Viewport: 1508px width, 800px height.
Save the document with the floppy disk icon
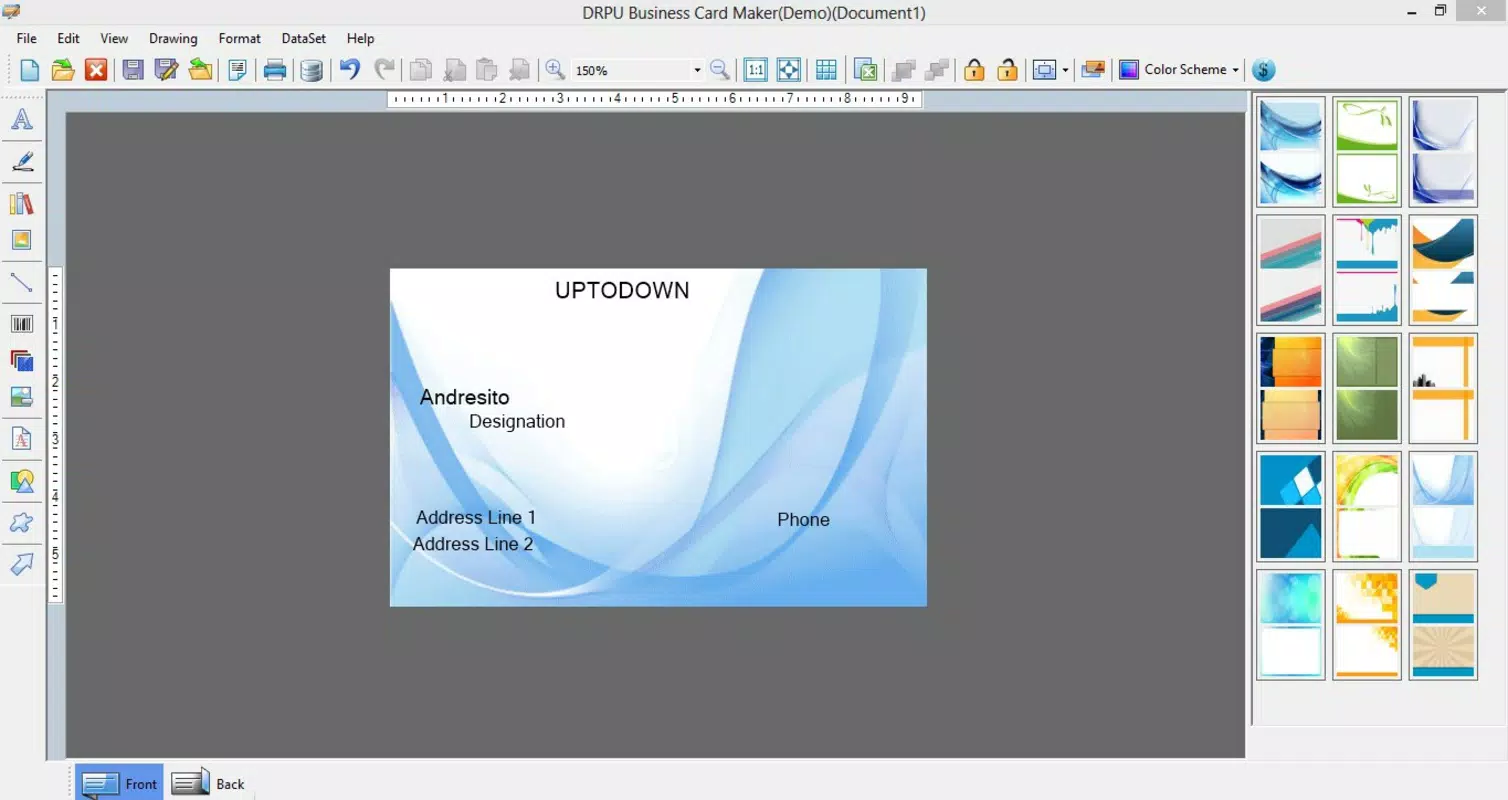[133, 70]
